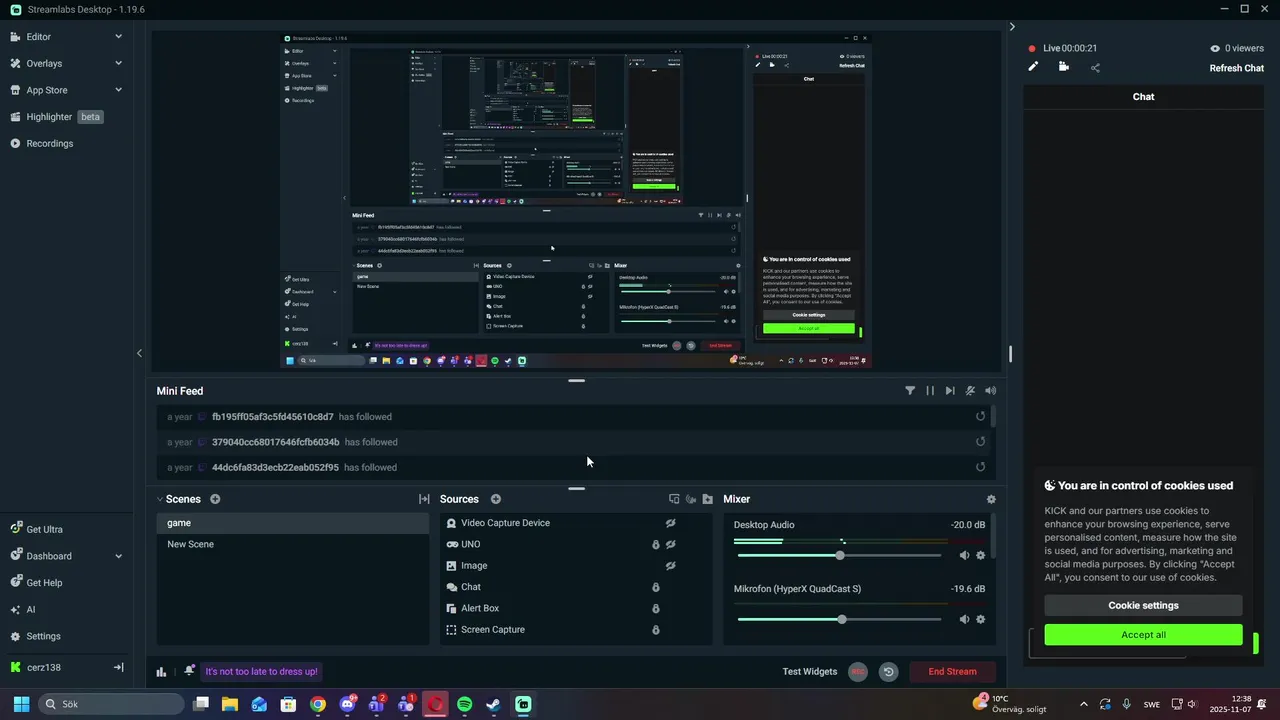Open the scene transitions icon
1280x720 pixels.
pos(424,499)
